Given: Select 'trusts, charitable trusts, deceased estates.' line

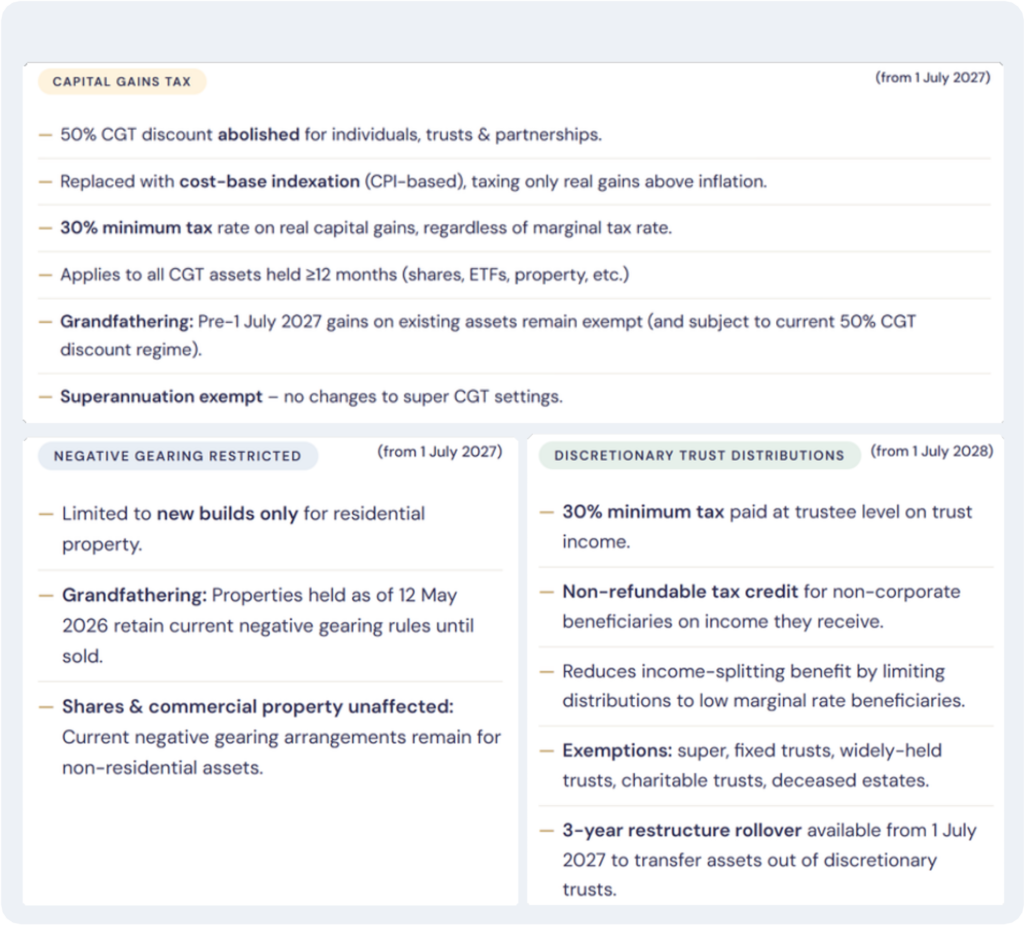Looking at the screenshot, I should 746,781.
